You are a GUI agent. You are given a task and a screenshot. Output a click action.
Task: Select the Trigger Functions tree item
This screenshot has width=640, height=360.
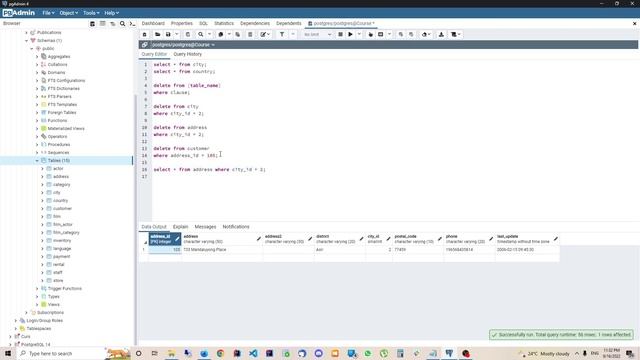coord(64,289)
